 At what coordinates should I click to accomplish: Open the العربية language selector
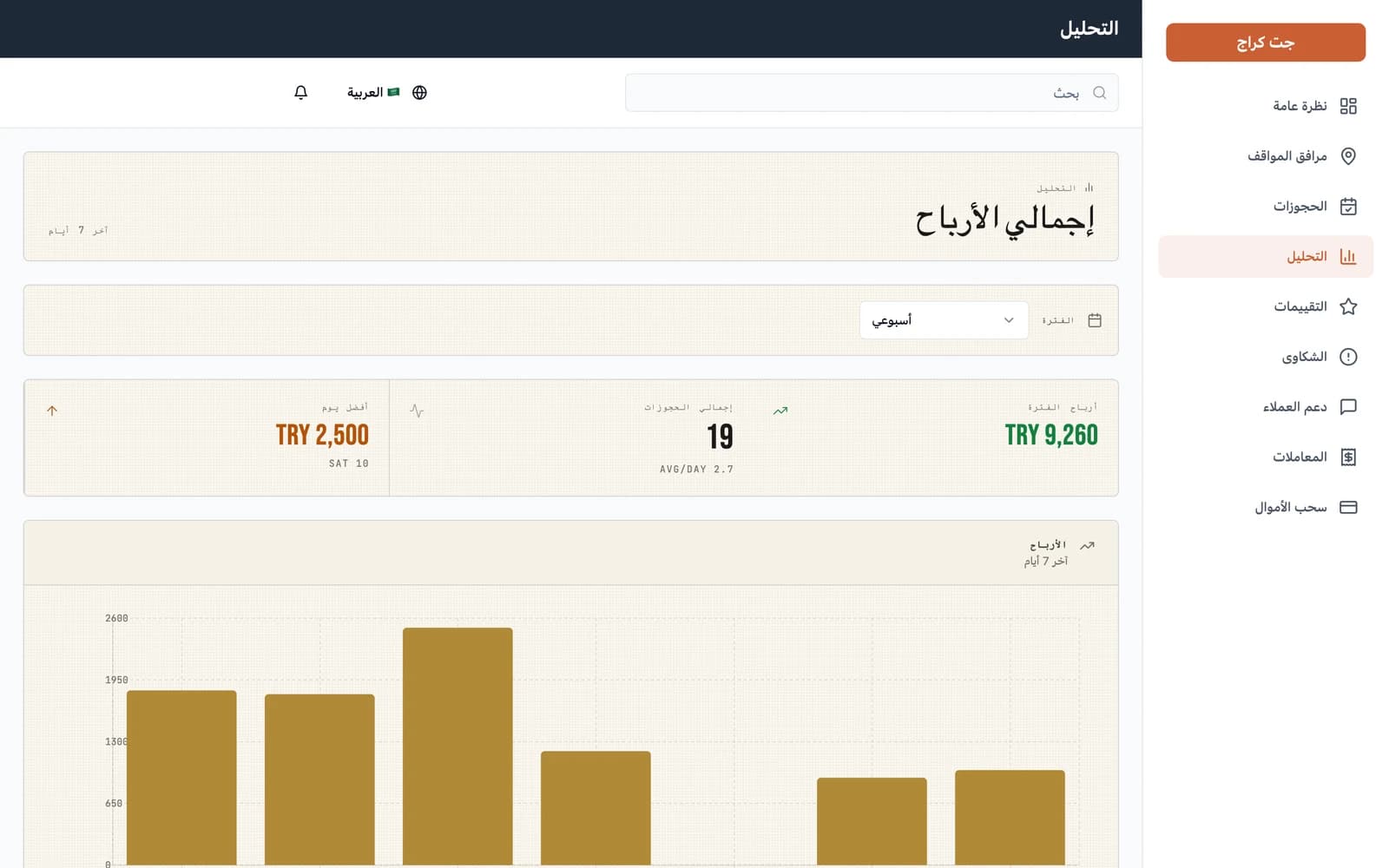pyautogui.click(x=387, y=92)
